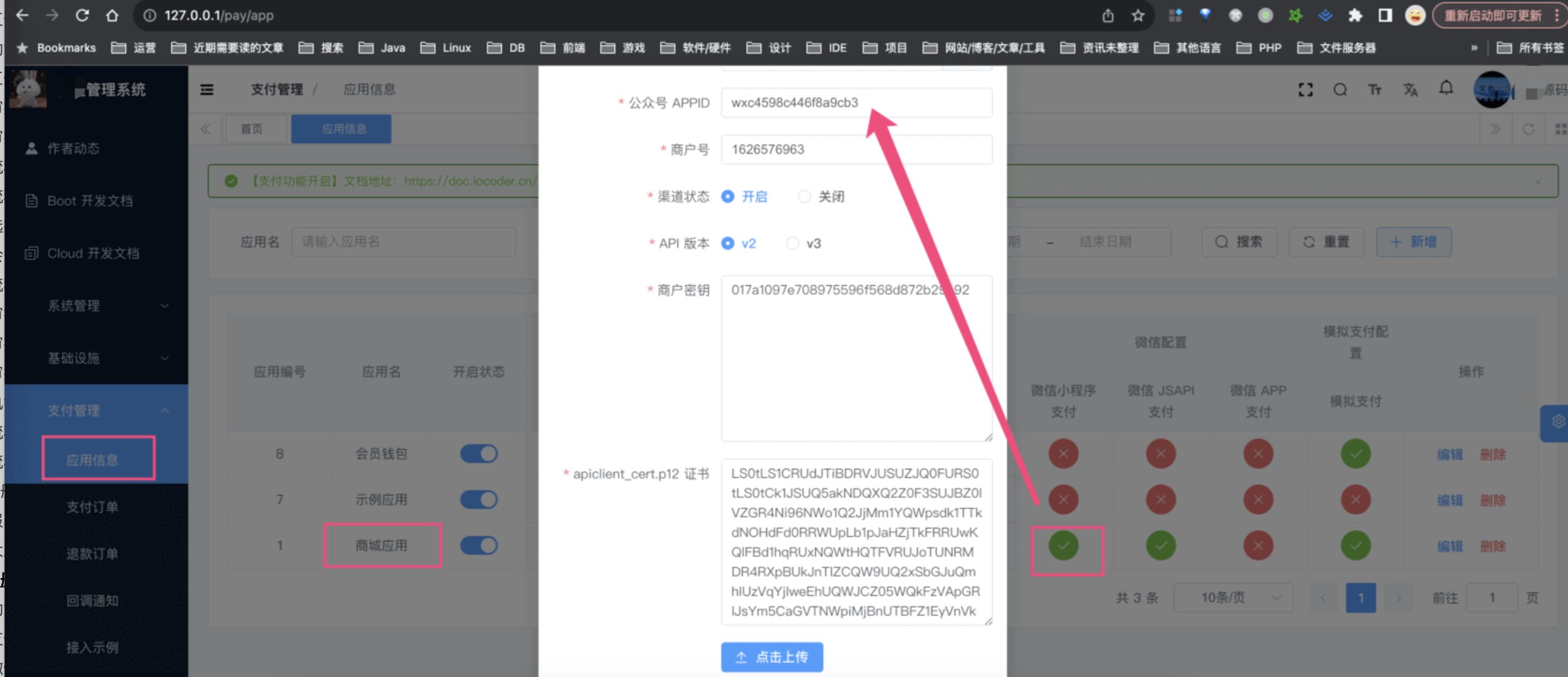Image resolution: width=1568 pixels, height=677 pixels.
Task: Reload the page with the refresh icon
Action: pos(82,15)
